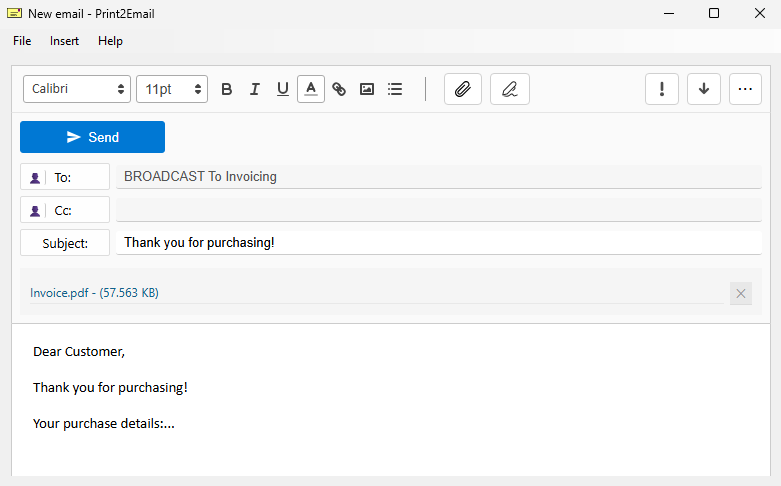The image size is (781, 486).
Task: Remove the Invoice.pdf attachment
Action: click(x=741, y=293)
